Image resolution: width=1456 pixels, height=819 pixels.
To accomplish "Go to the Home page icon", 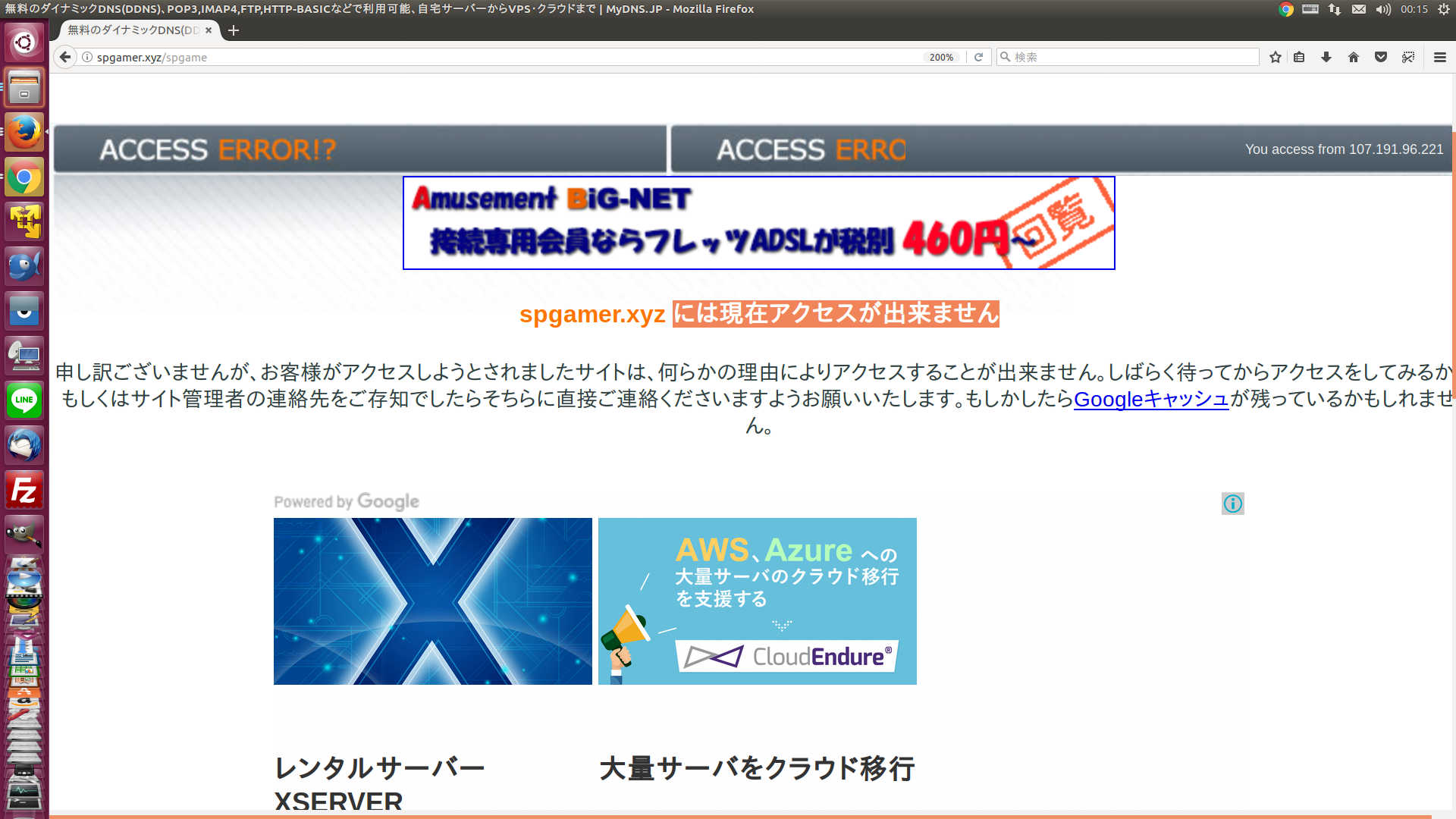I will 1354,57.
